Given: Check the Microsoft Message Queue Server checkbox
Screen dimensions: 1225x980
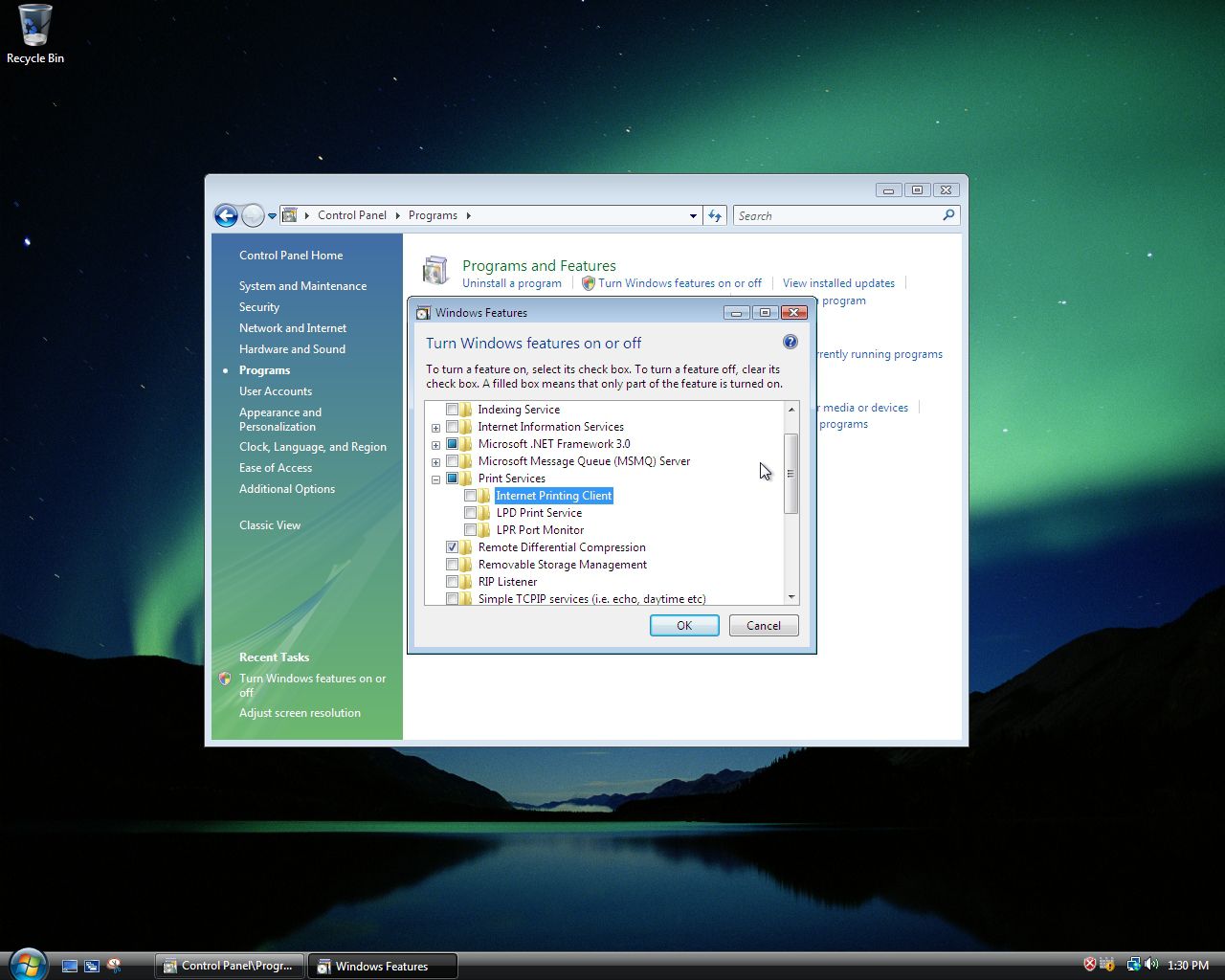Looking at the screenshot, I should coord(453,461).
